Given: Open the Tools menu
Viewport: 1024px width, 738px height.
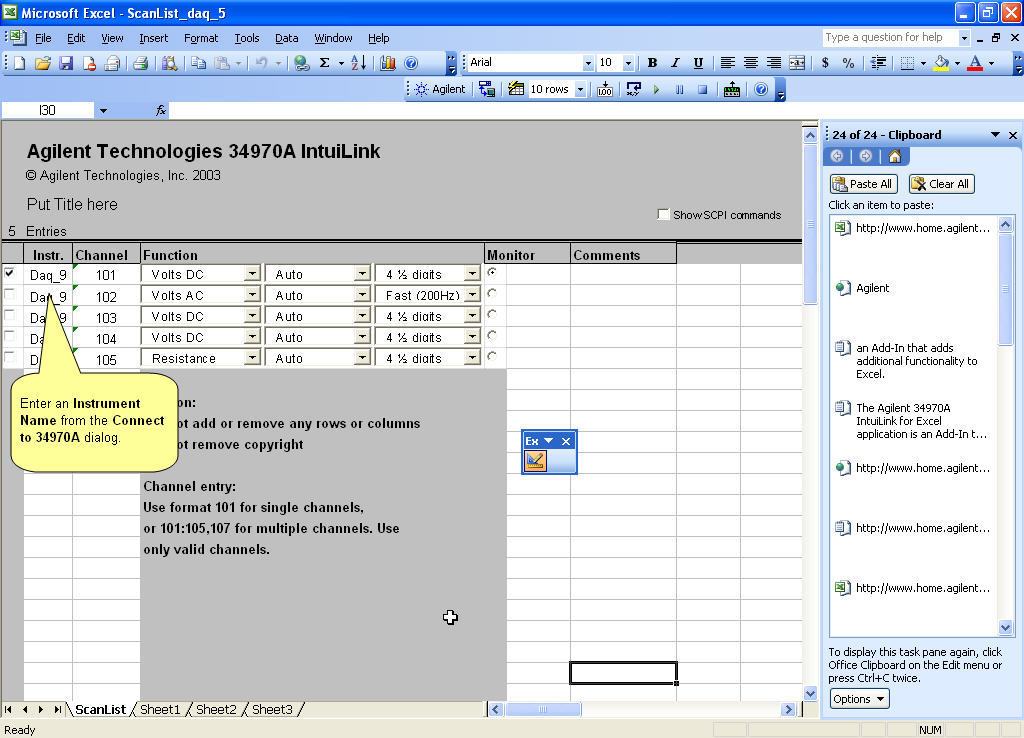Looking at the screenshot, I should [x=247, y=38].
